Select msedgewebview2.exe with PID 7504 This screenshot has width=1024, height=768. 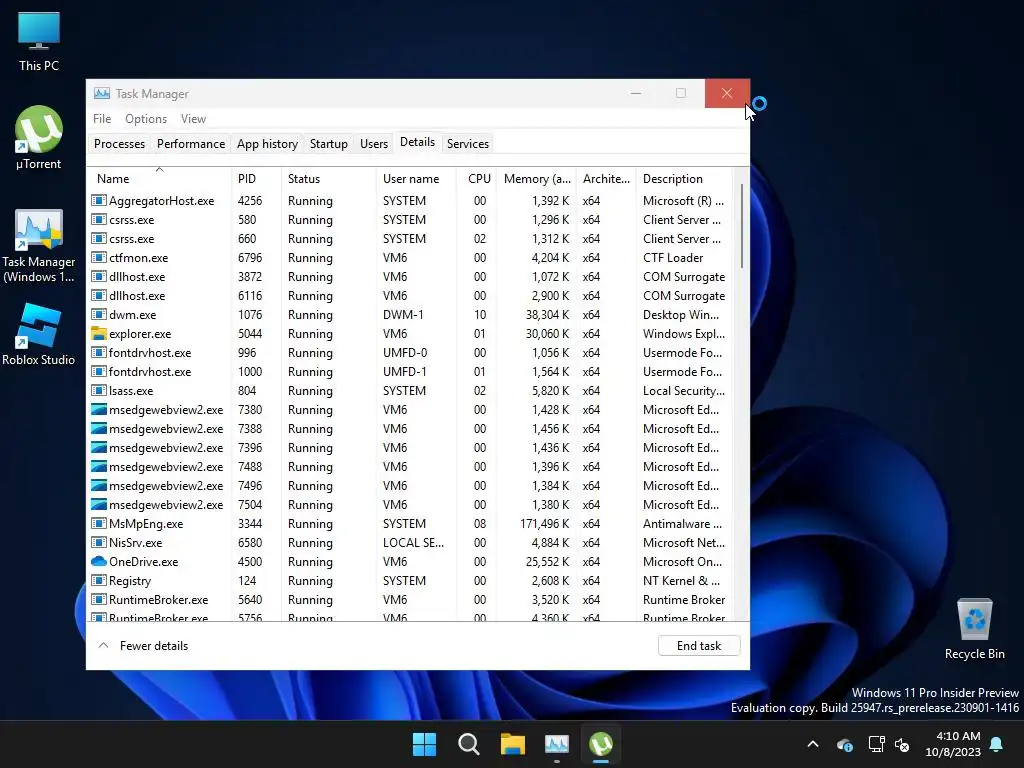(x=409, y=505)
